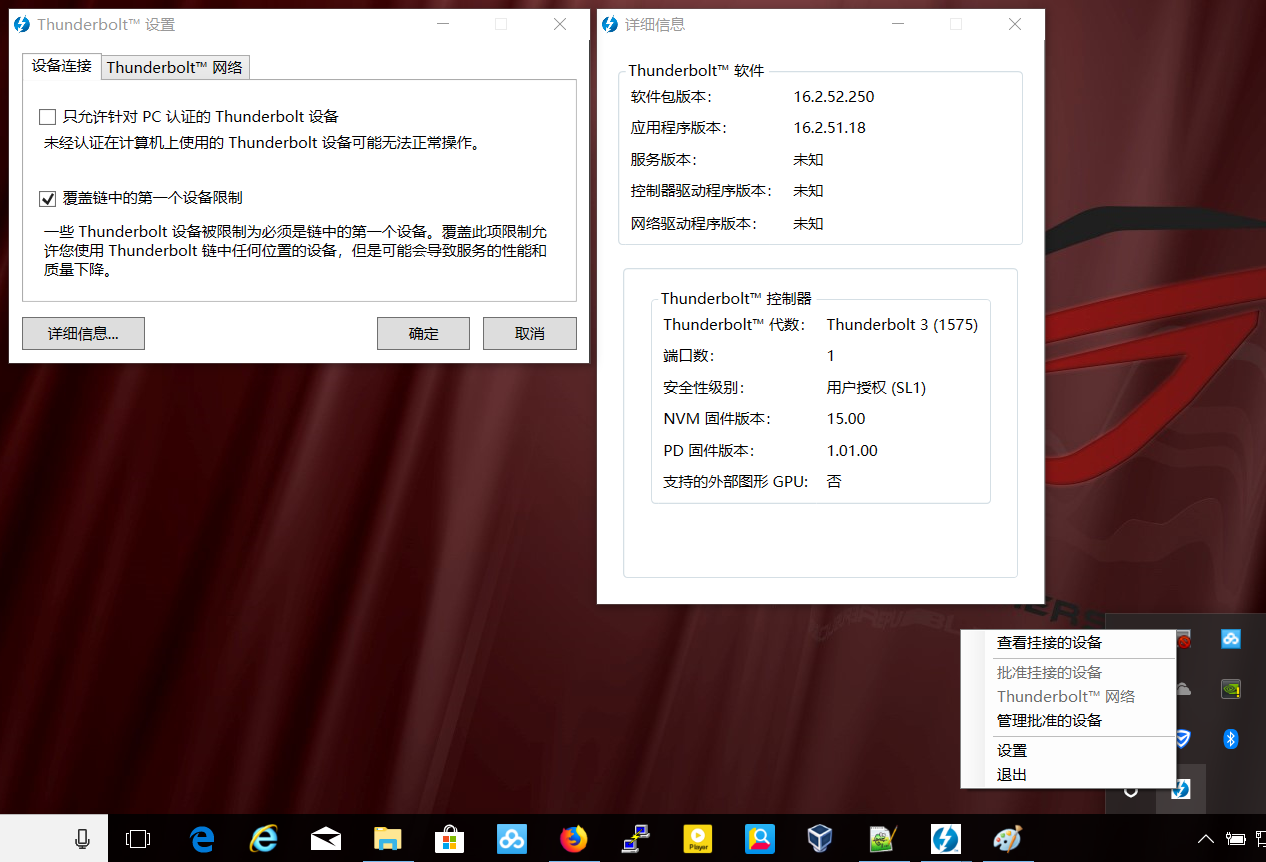Open the blue contact-person app on taskbar
1266x862 pixels.
pyautogui.click(x=759, y=839)
